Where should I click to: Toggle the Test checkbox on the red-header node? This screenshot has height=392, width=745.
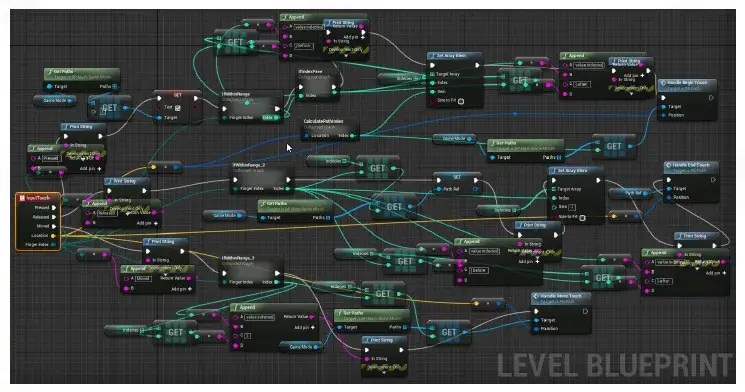[x=177, y=108]
